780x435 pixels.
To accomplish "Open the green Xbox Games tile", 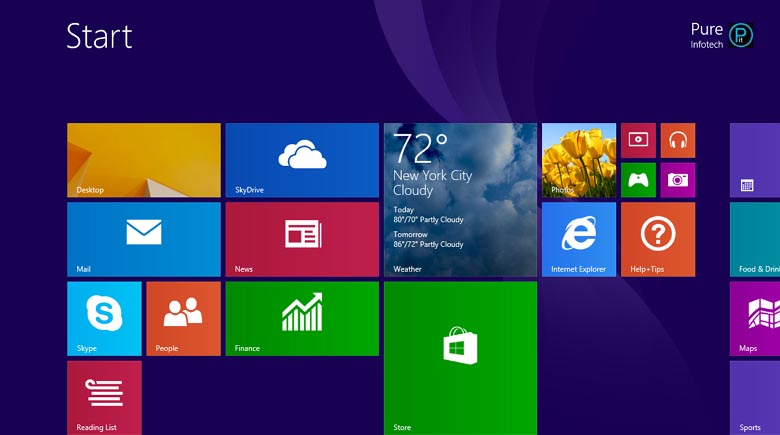I will [x=638, y=180].
